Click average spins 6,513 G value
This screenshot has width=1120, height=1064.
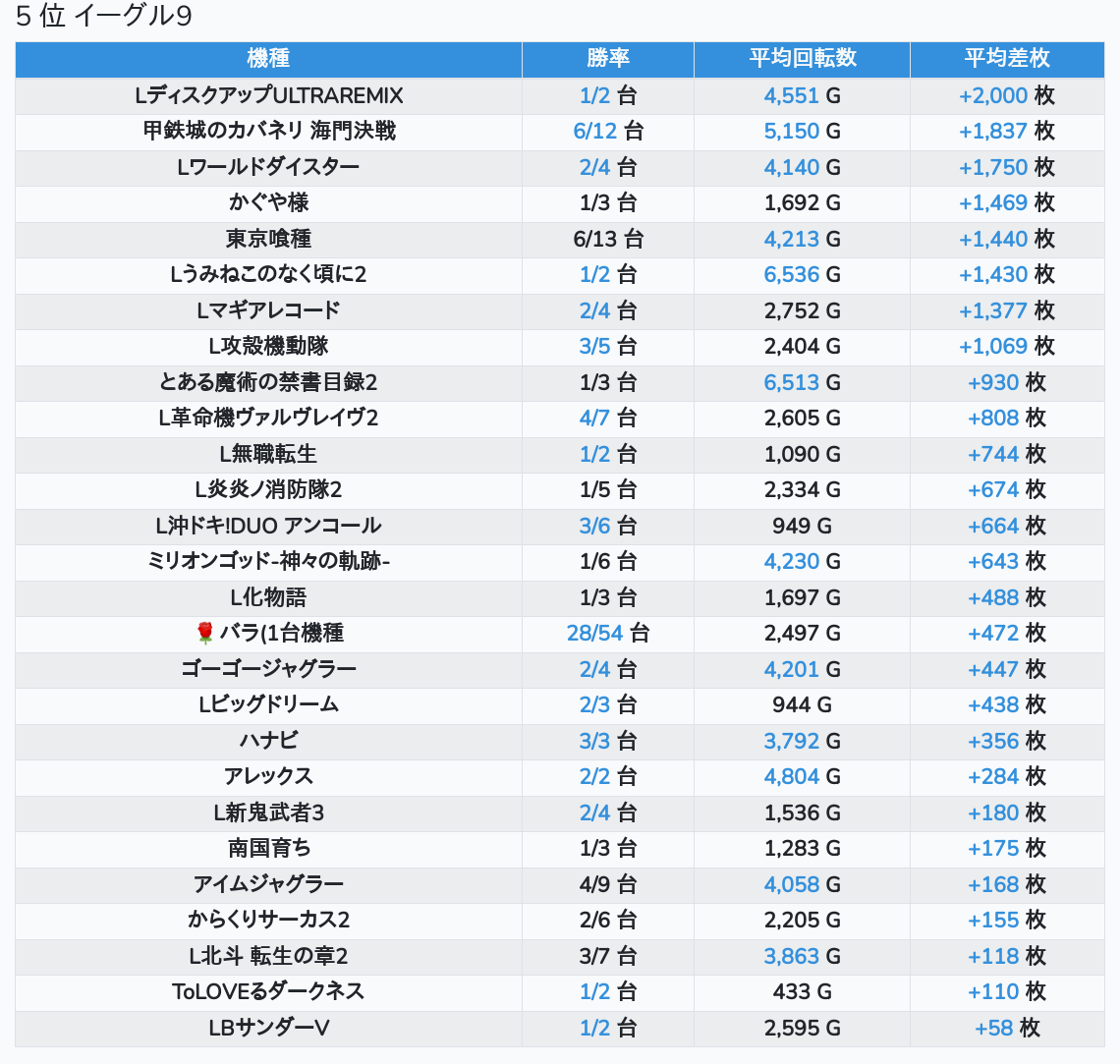[x=802, y=382]
